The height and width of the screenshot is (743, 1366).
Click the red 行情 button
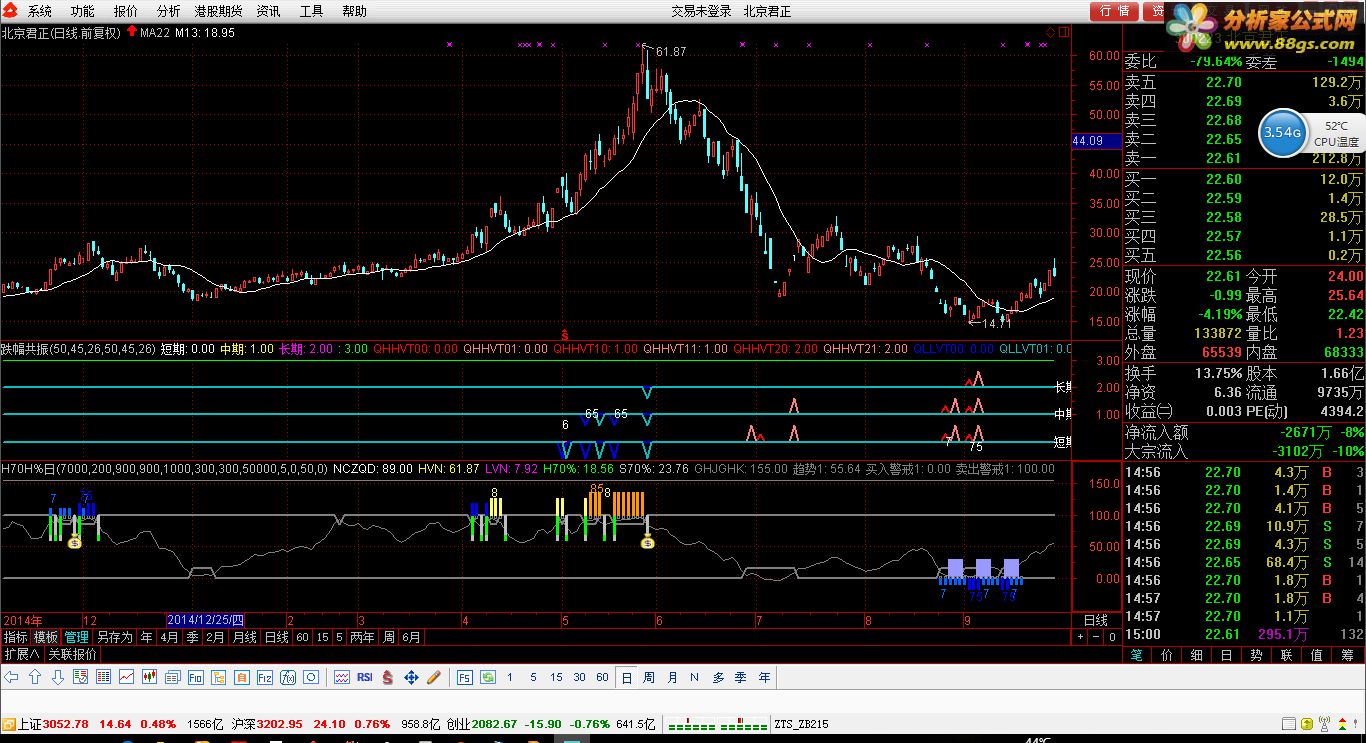pyautogui.click(x=1114, y=11)
